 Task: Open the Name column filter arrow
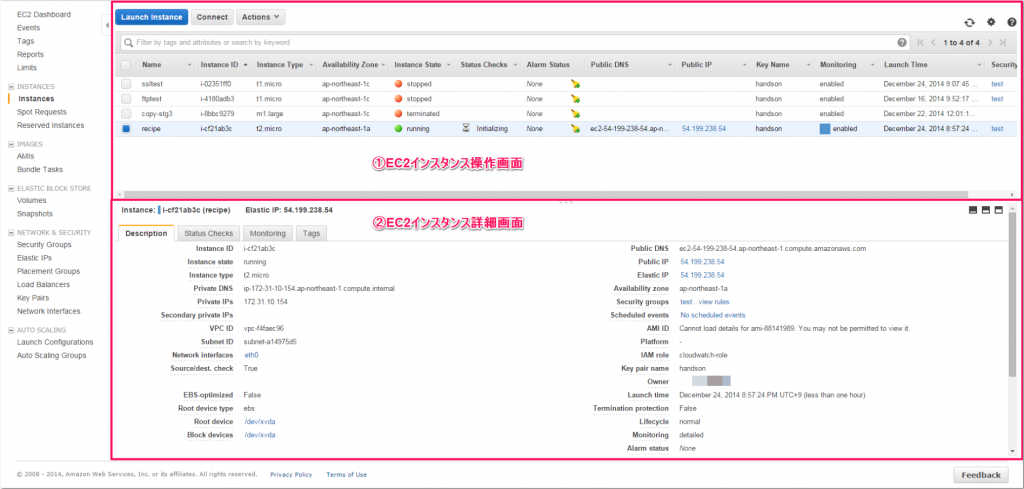(x=189, y=65)
